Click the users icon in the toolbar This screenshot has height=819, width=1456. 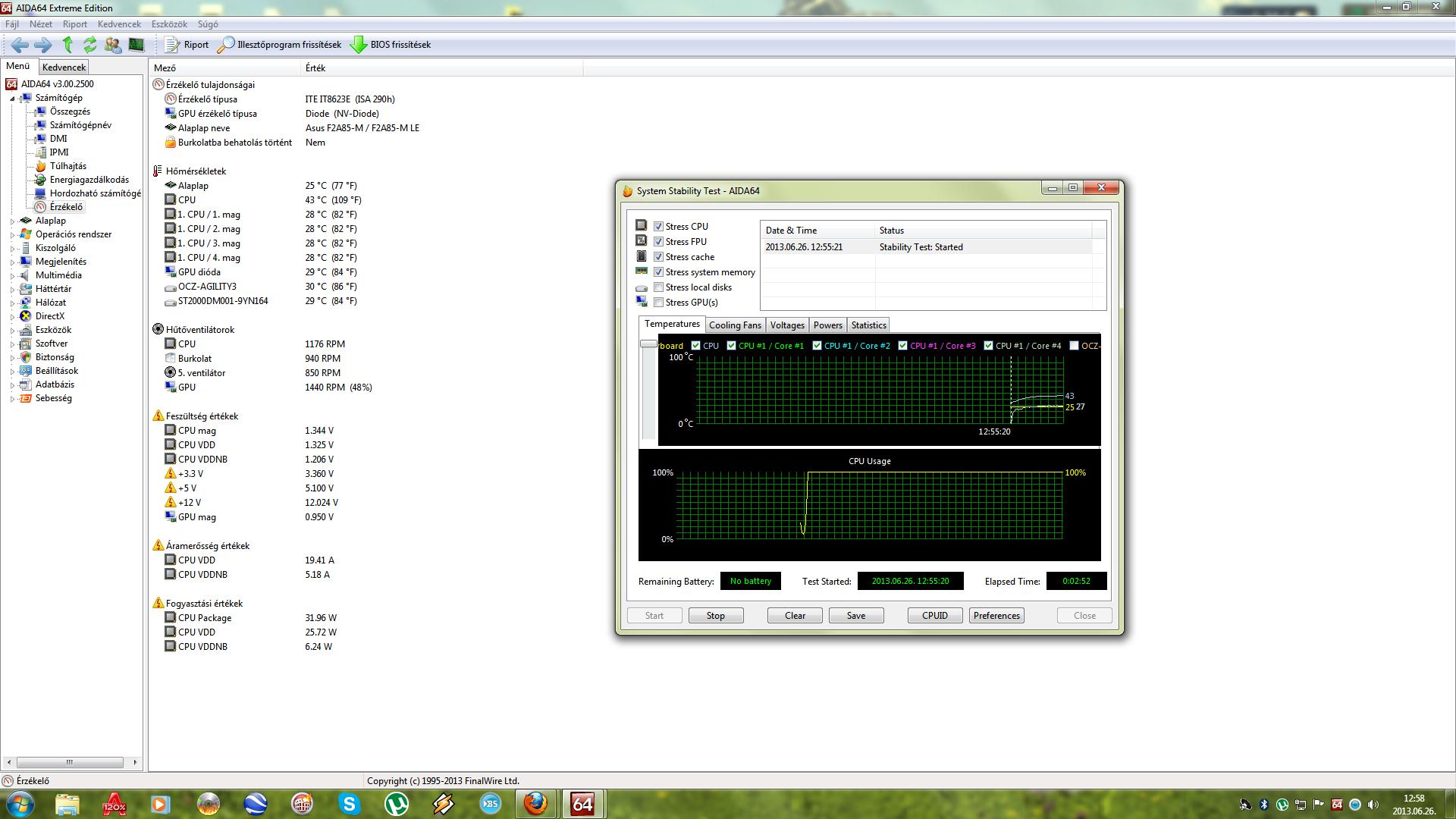[x=113, y=45]
